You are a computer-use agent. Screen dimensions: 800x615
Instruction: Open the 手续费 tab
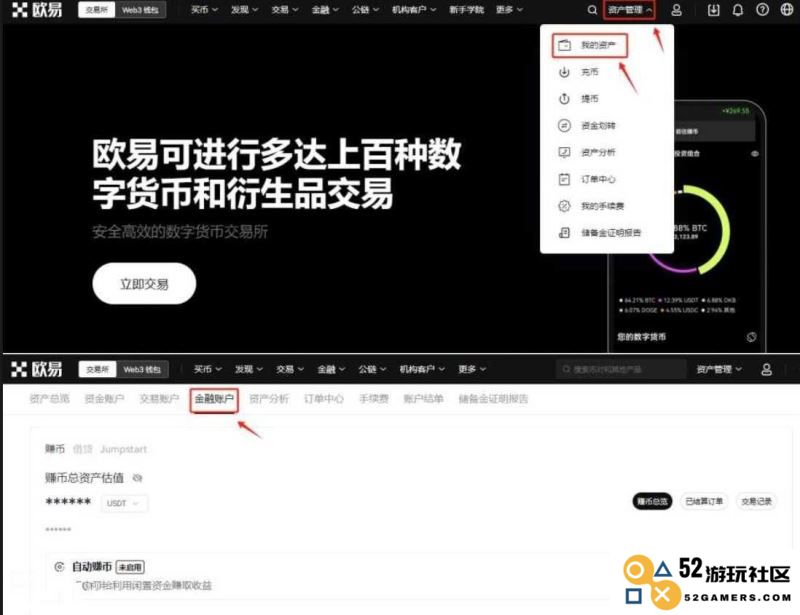374,399
